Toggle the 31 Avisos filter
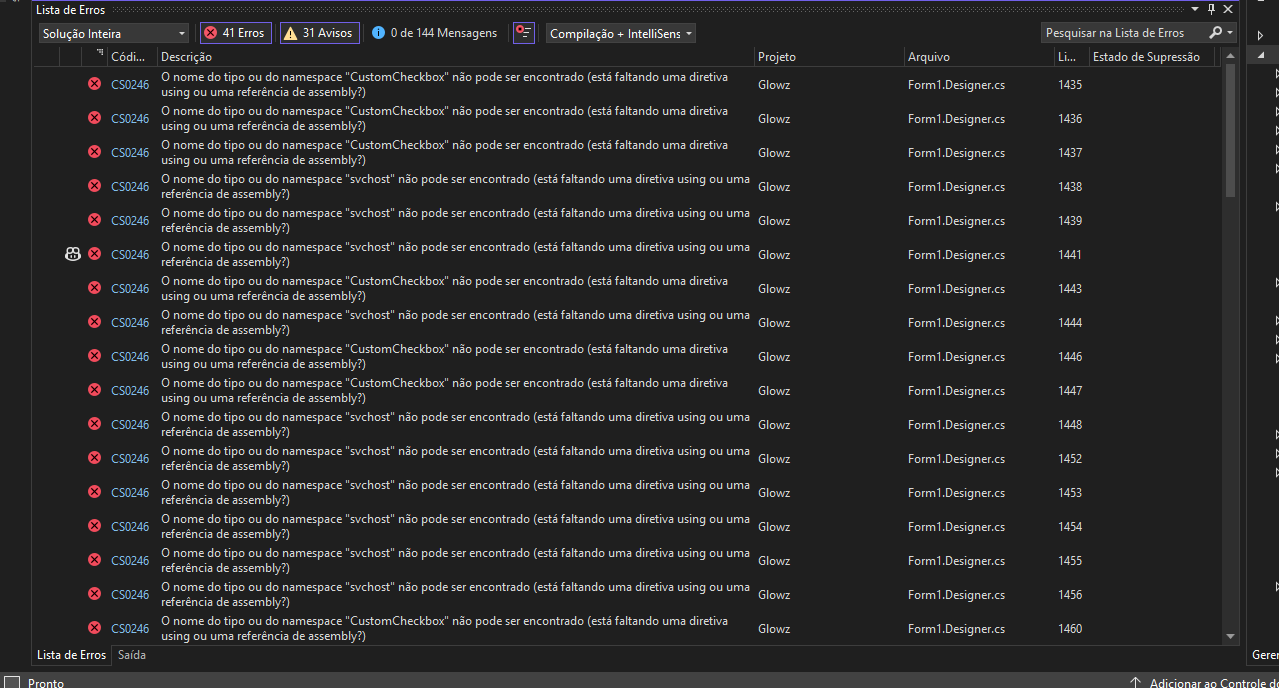This screenshot has width=1279, height=688. coord(319,33)
